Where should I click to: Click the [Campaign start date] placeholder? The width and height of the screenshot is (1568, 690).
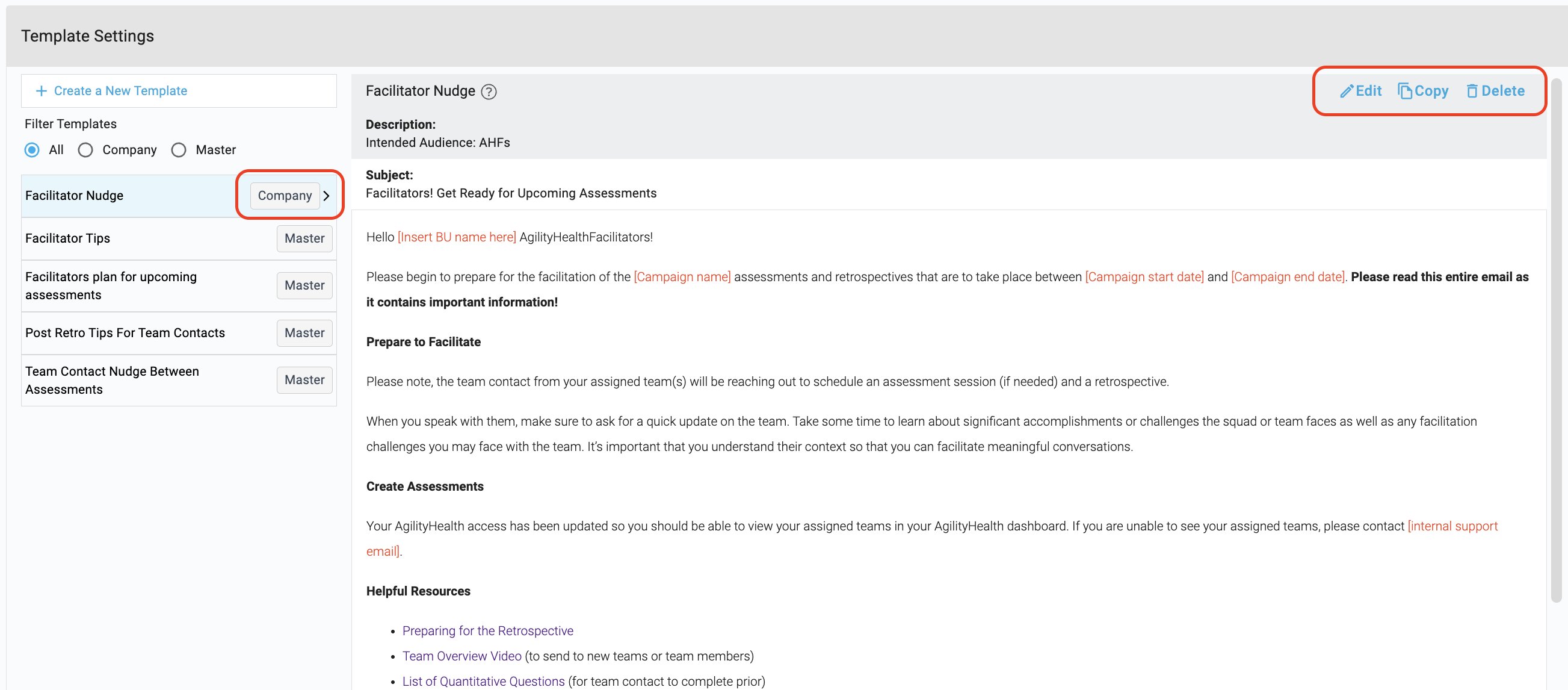coord(1144,276)
